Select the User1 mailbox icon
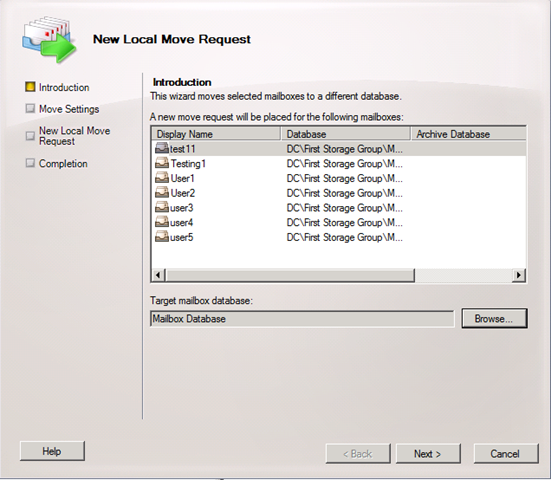Screen dimensions: 551x480 click(x=162, y=178)
